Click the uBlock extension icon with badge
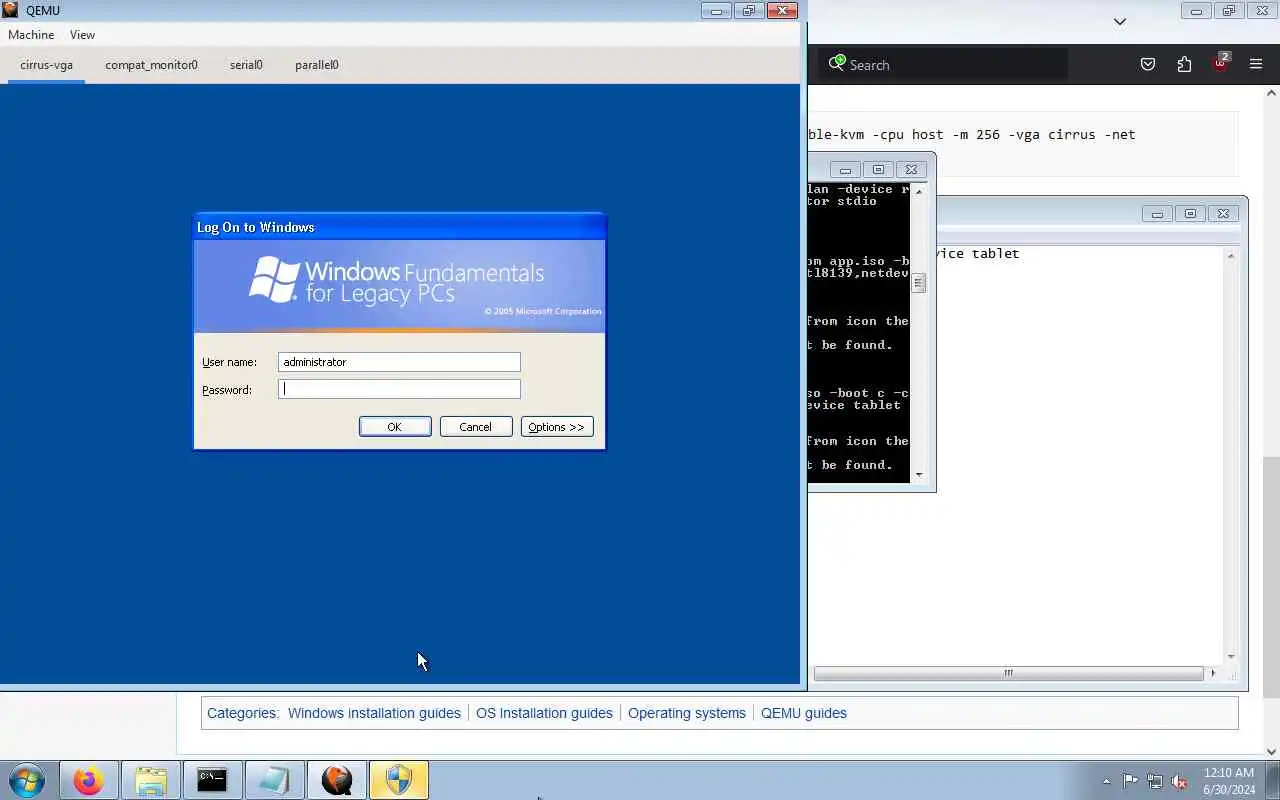 pyautogui.click(x=1220, y=63)
